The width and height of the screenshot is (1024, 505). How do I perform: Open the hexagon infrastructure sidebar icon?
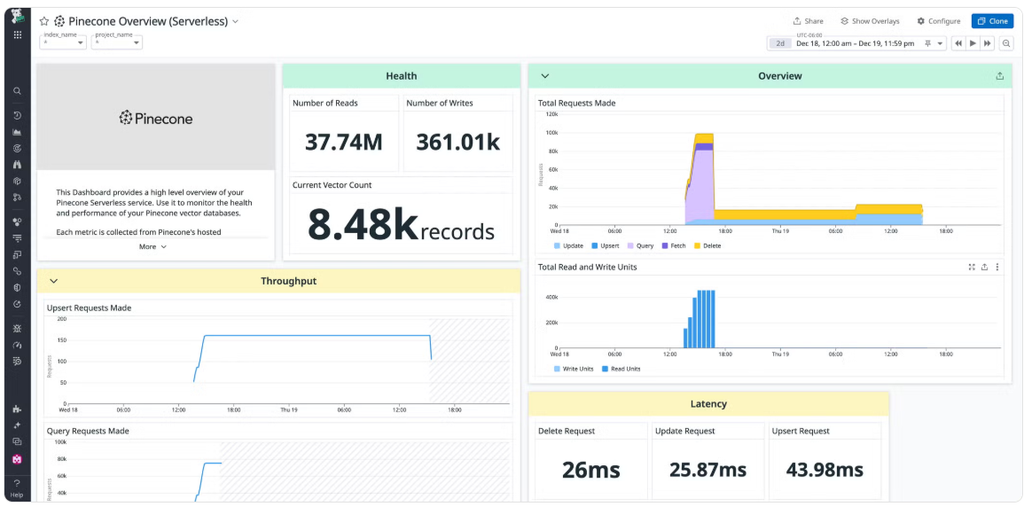point(18,181)
